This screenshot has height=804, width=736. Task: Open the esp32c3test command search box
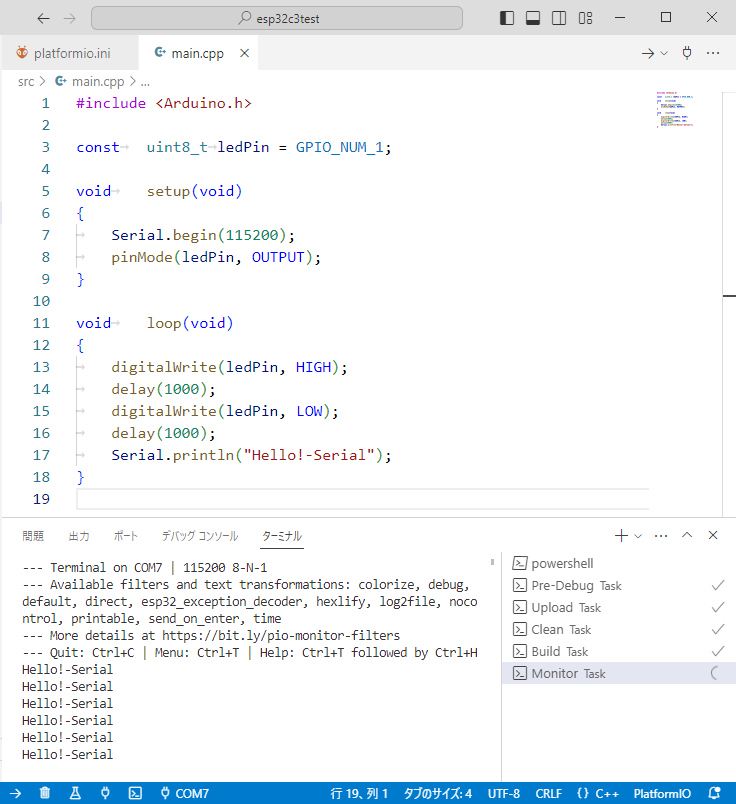point(277,18)
